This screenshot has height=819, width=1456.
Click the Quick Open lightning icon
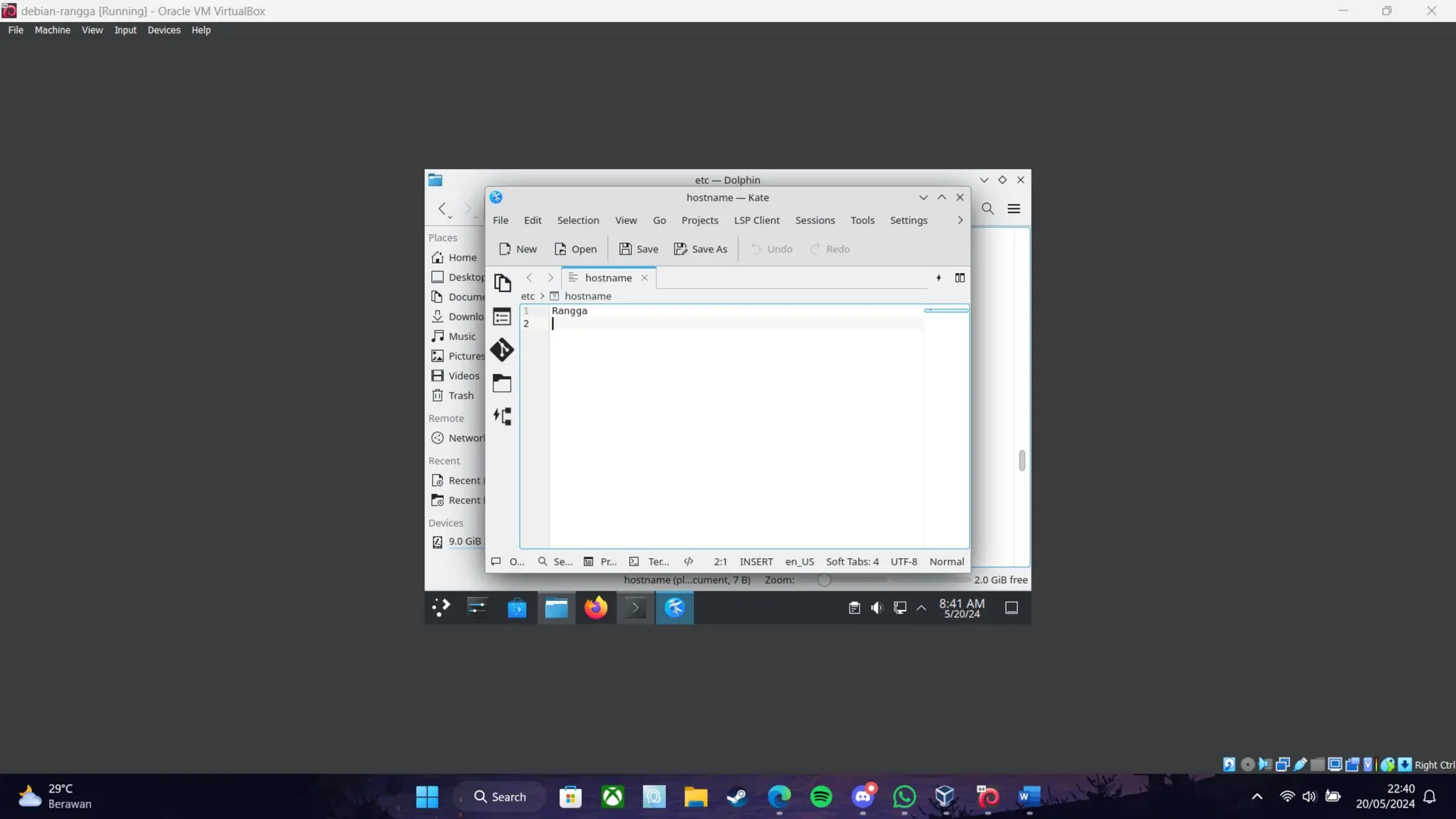coord(938,278)
